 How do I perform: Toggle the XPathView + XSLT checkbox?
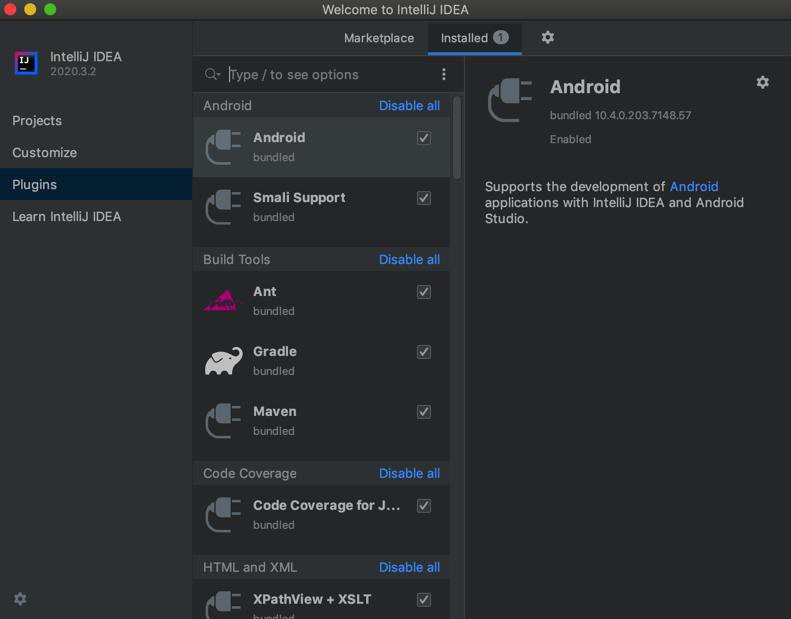(x=424, y=599)
